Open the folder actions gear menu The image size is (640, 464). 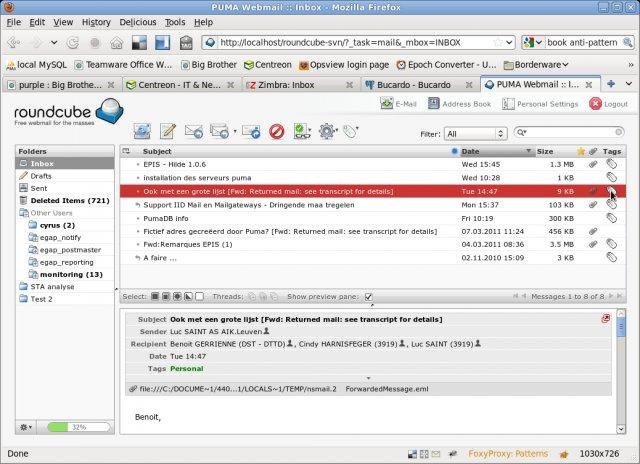coord(26,427)
